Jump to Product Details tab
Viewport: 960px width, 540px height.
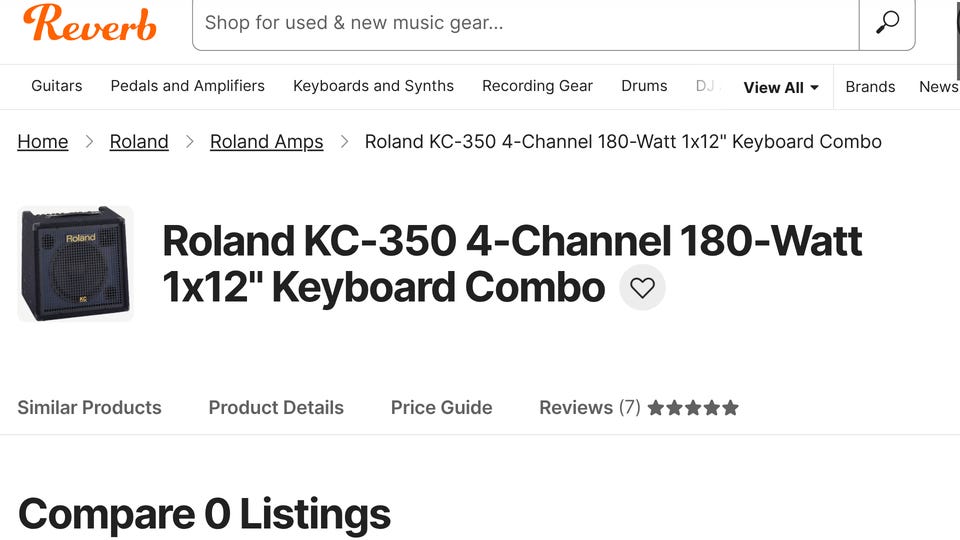pos(276,408)
